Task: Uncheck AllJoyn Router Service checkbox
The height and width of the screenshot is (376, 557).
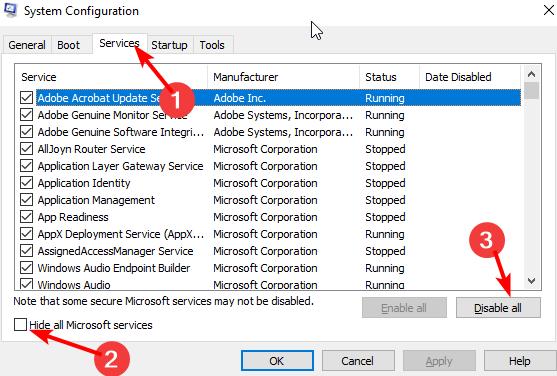Action: point(26,149)
